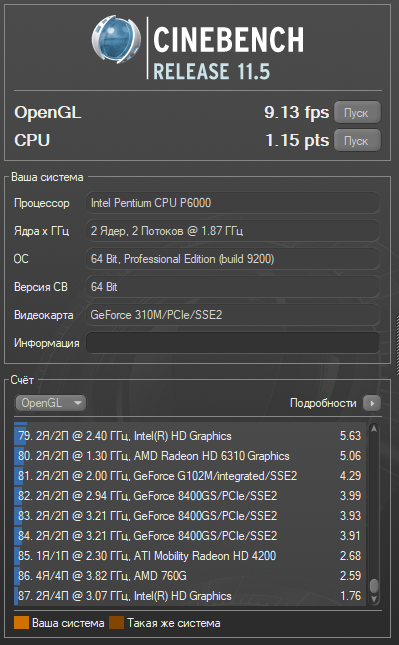This screenshot has width=399, height=645.
Task: Start the CPU test via its Пуск button
Action: tap(357, 140)
